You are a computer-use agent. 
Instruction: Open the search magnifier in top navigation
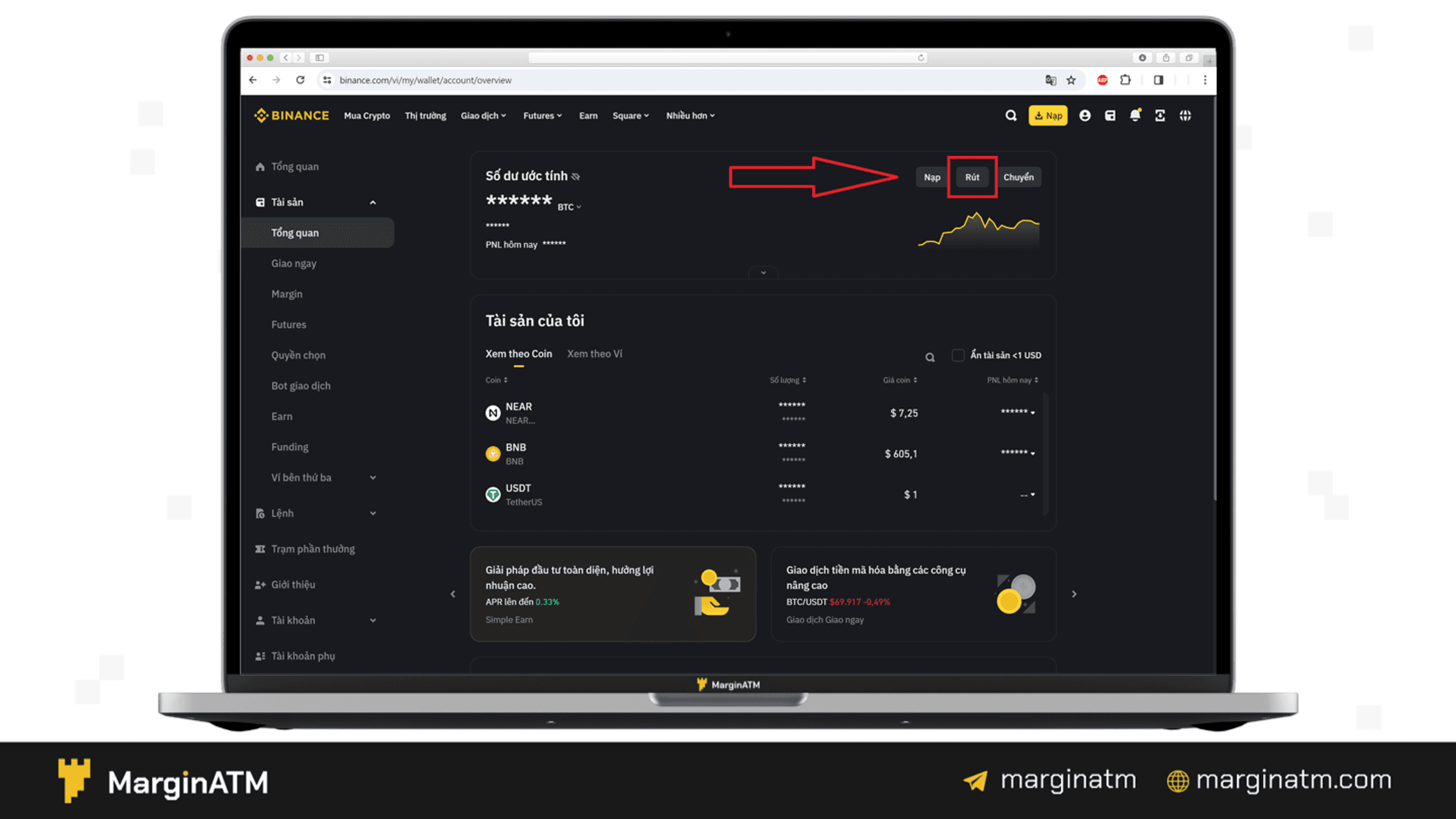[1011, 115]
